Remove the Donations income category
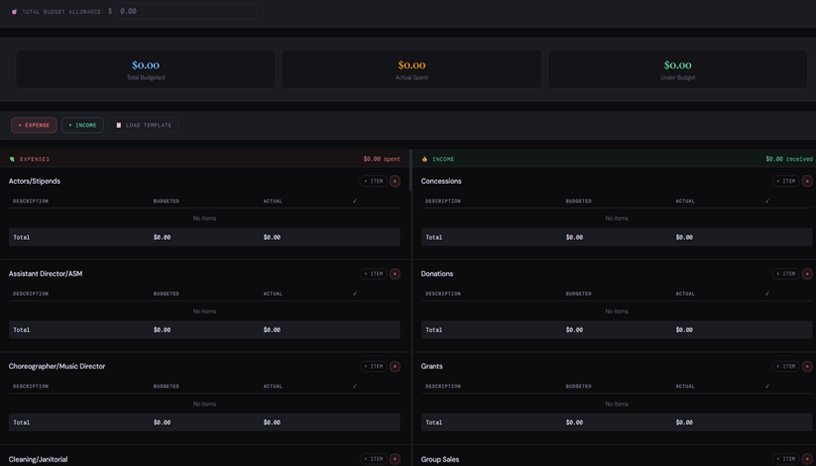 [x=807, y=274]
